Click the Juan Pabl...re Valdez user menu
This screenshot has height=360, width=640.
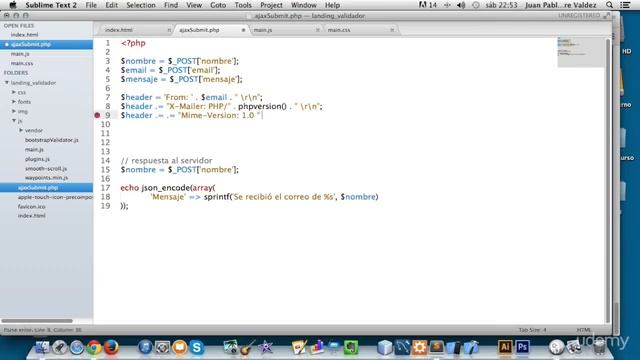coord(560,5)
